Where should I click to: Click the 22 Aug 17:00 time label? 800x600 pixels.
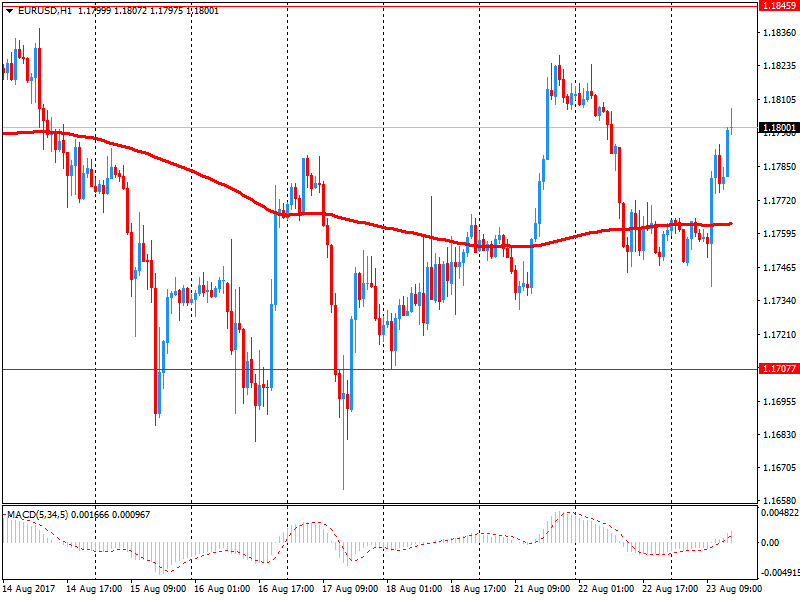click(670, 589)
